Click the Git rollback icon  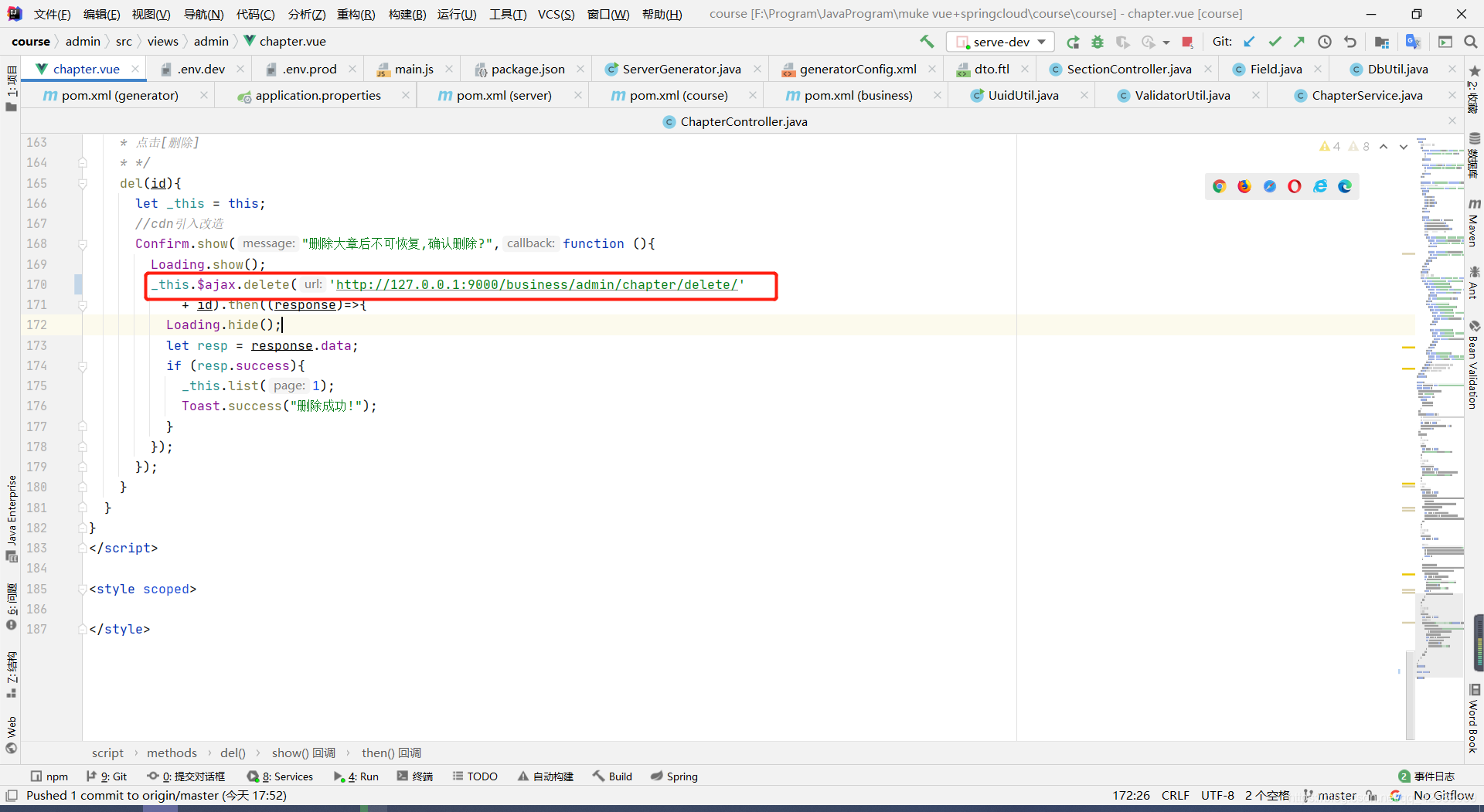(x=1350, y=42)
